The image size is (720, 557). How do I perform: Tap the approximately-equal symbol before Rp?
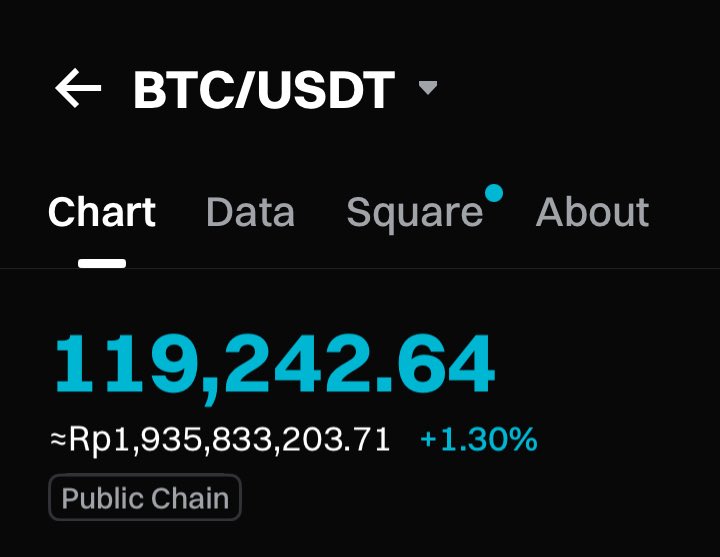click(x=58, y=440)
